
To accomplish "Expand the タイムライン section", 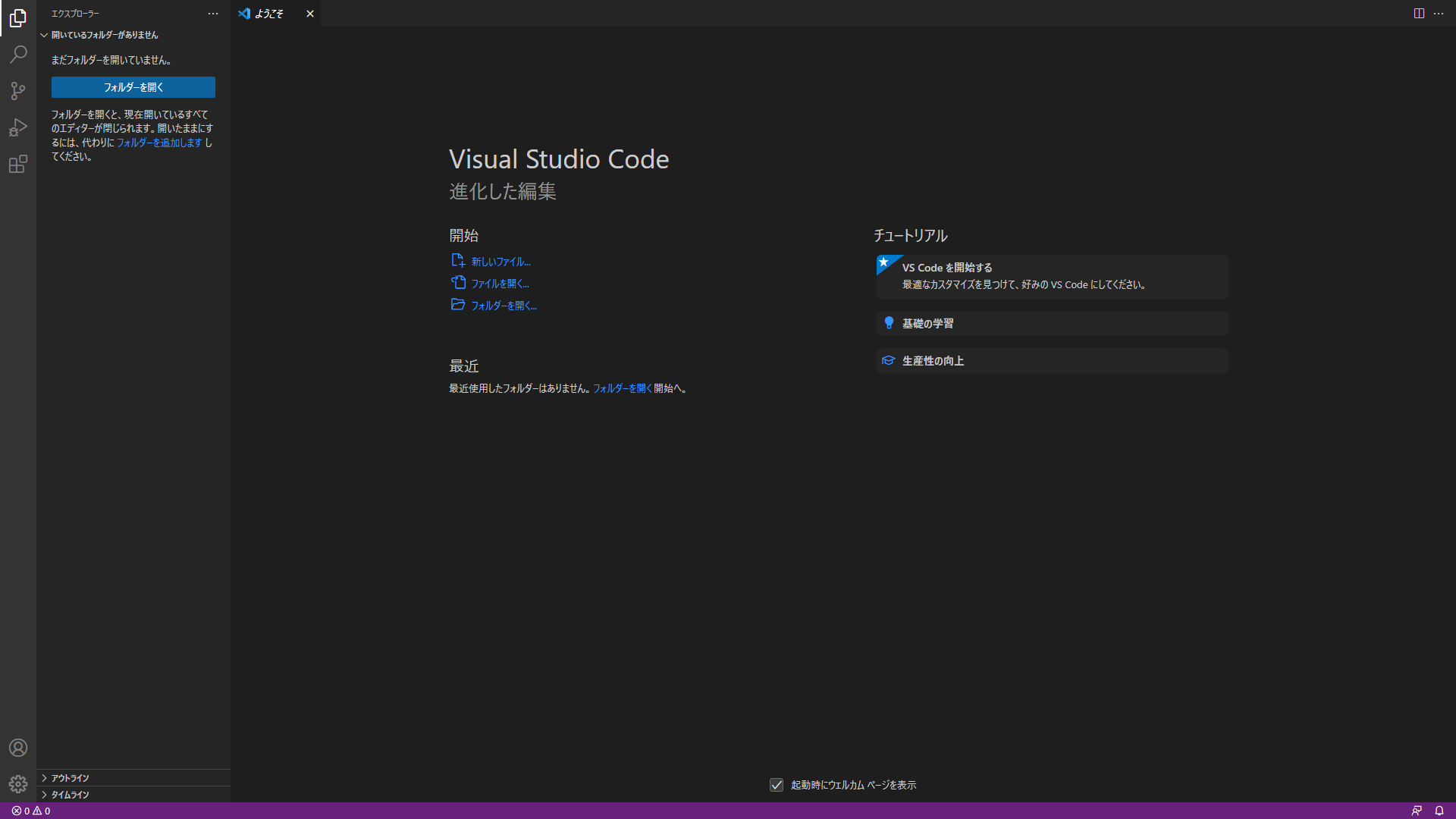I will point(70,795).
